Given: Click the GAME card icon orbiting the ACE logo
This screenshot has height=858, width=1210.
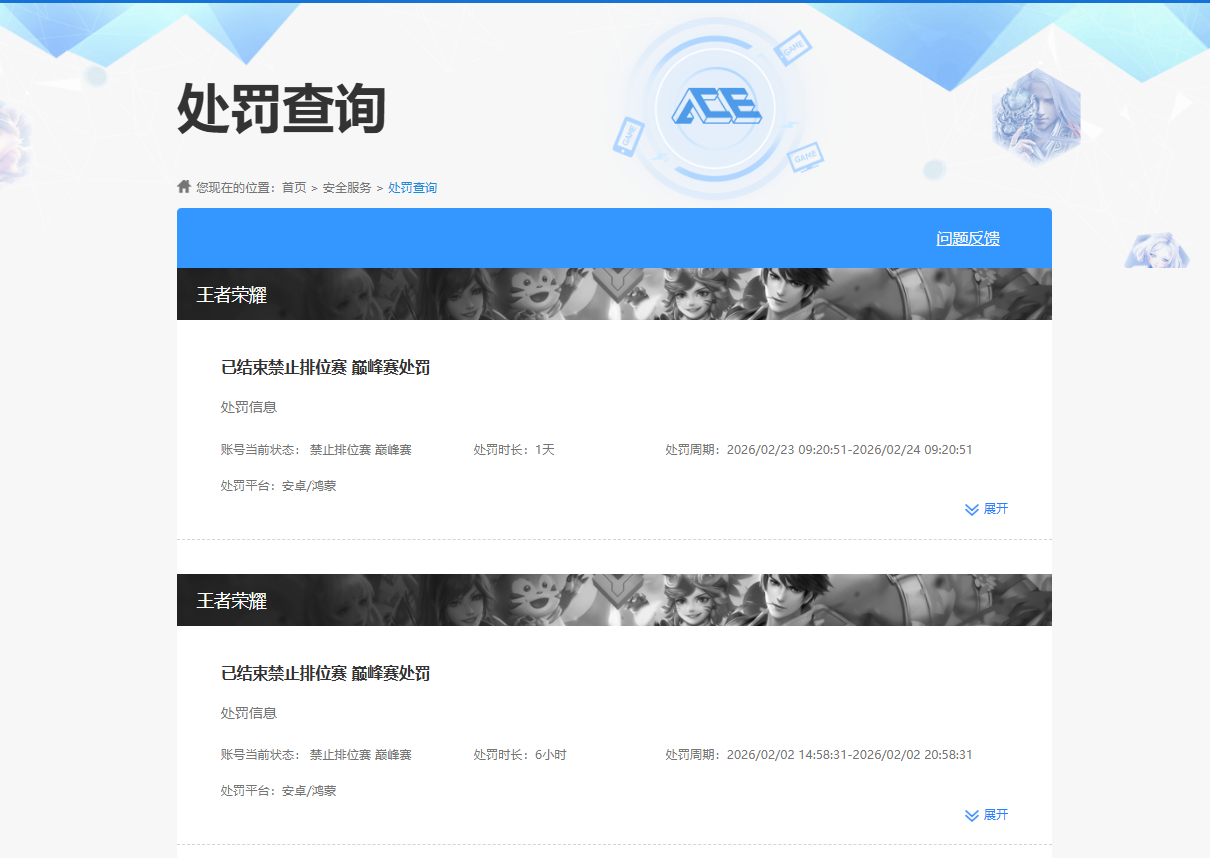Looking at the screenshot, I should (x=793, y=48).
